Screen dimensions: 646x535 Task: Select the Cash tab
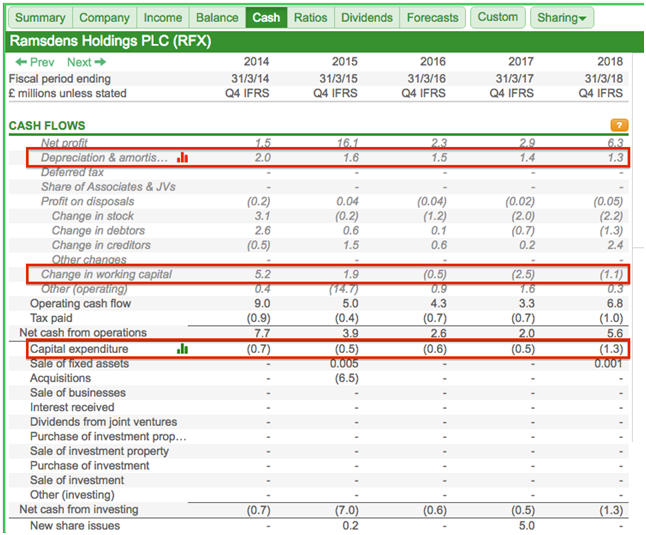pyautogui.click(x=266, y=18)
